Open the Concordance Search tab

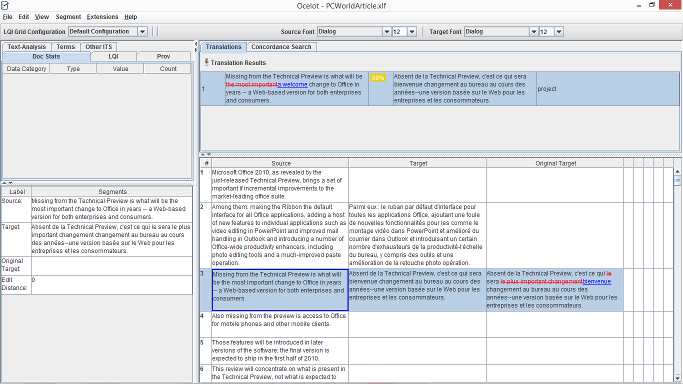281,47
